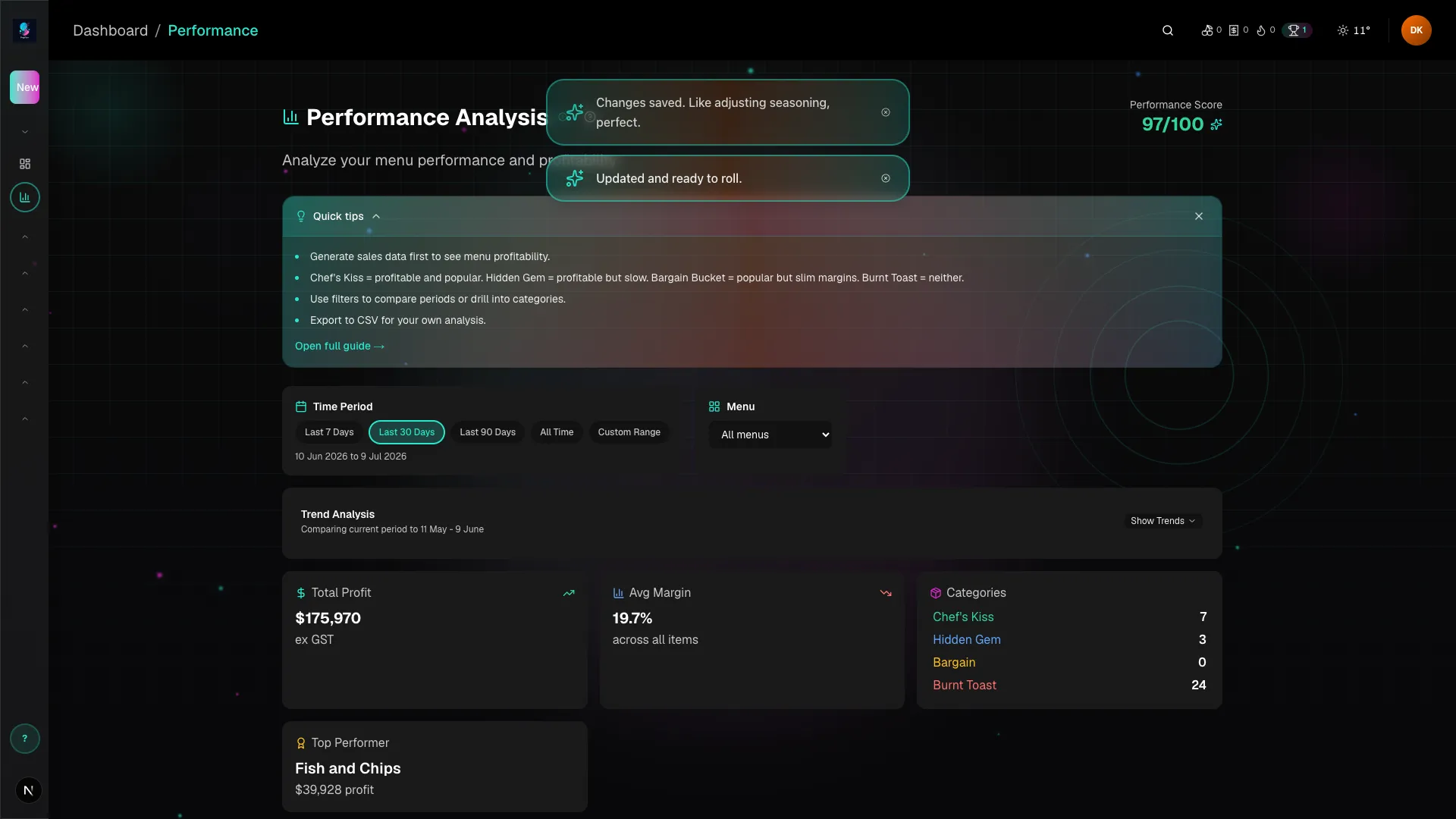Click the 'Export to CSV' tip line
The image size is (1456, 819).
click(397, 321)
